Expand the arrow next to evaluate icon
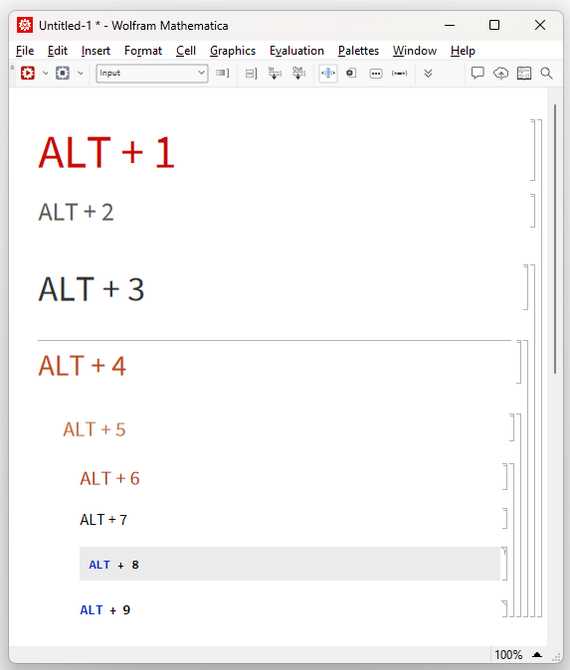This screenshot has height=670, width=570. 45,73
